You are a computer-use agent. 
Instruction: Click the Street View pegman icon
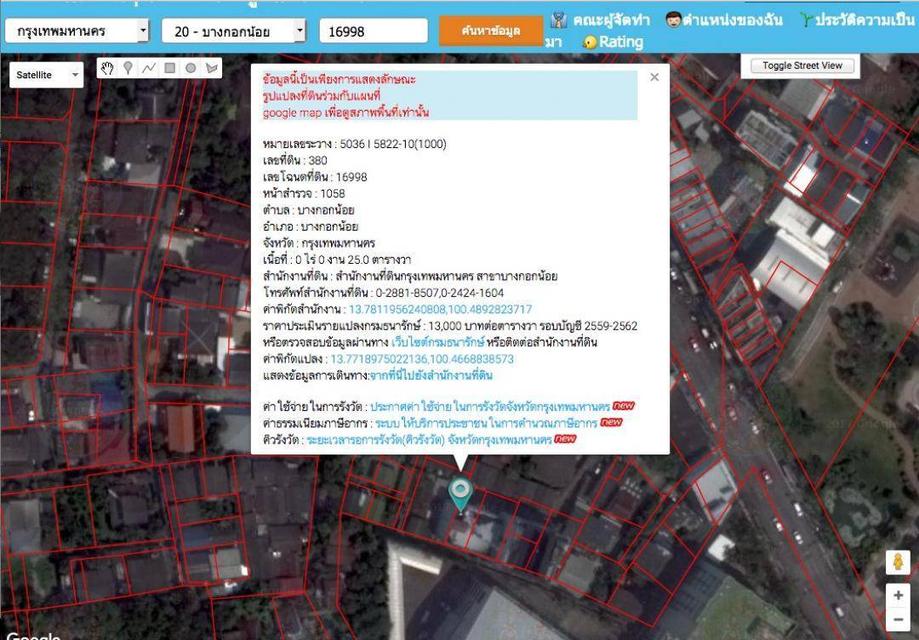coord(898,563)
